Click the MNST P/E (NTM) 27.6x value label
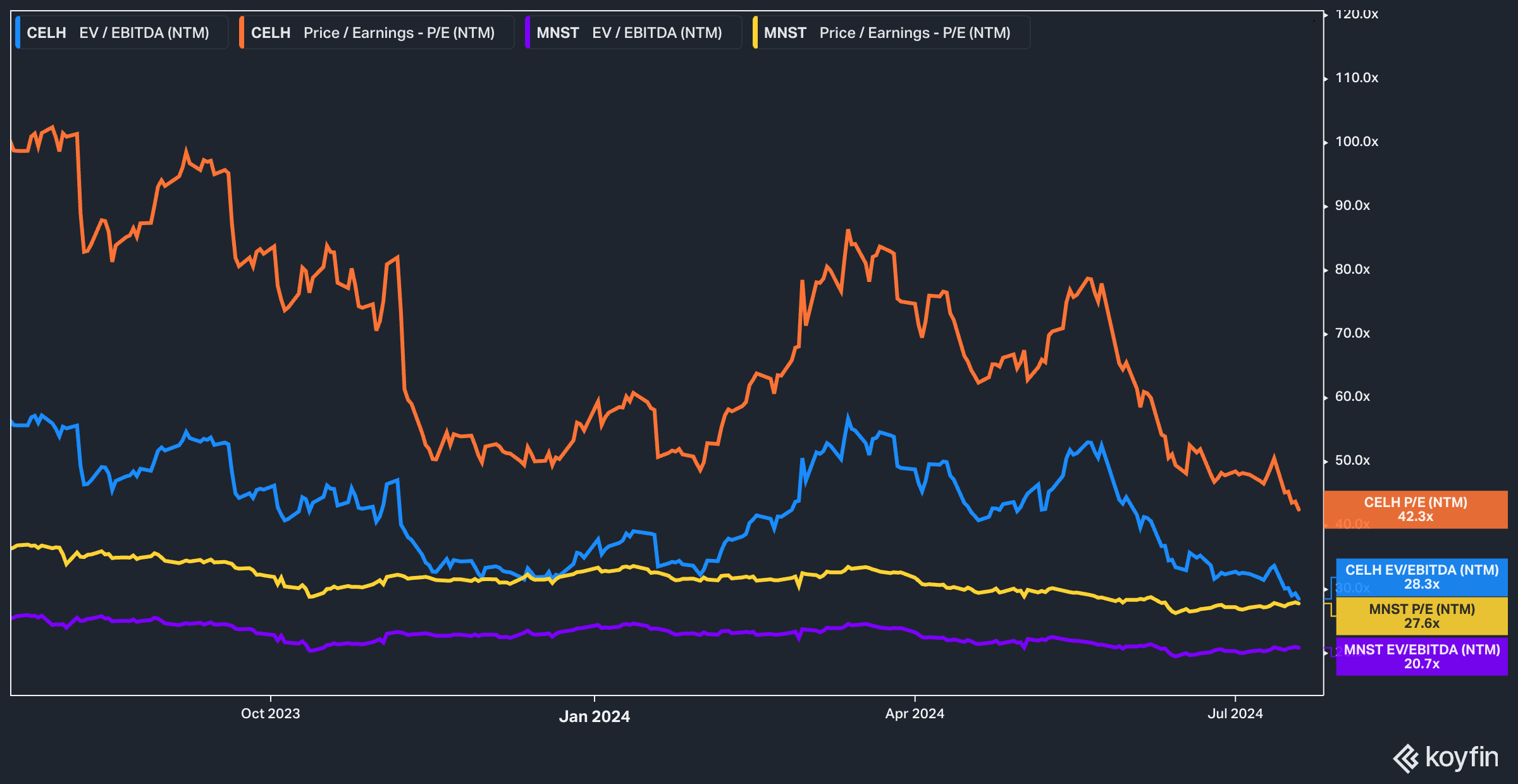 tap(1422, 616)
